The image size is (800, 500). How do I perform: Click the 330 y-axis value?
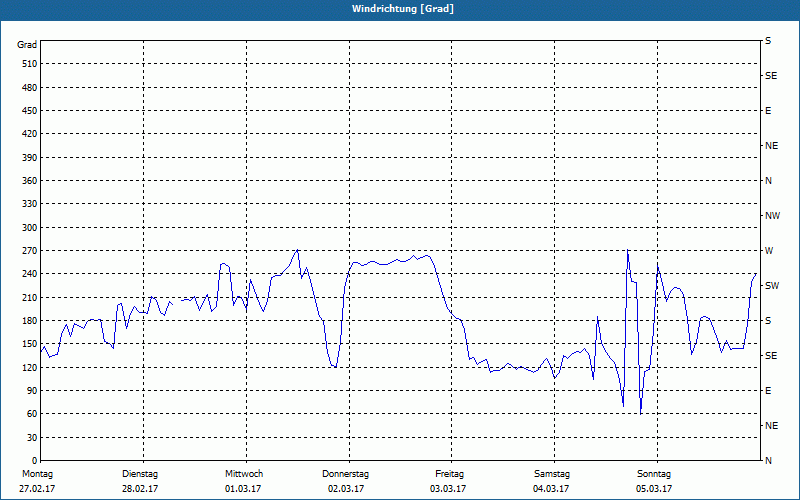pos(30,204)
